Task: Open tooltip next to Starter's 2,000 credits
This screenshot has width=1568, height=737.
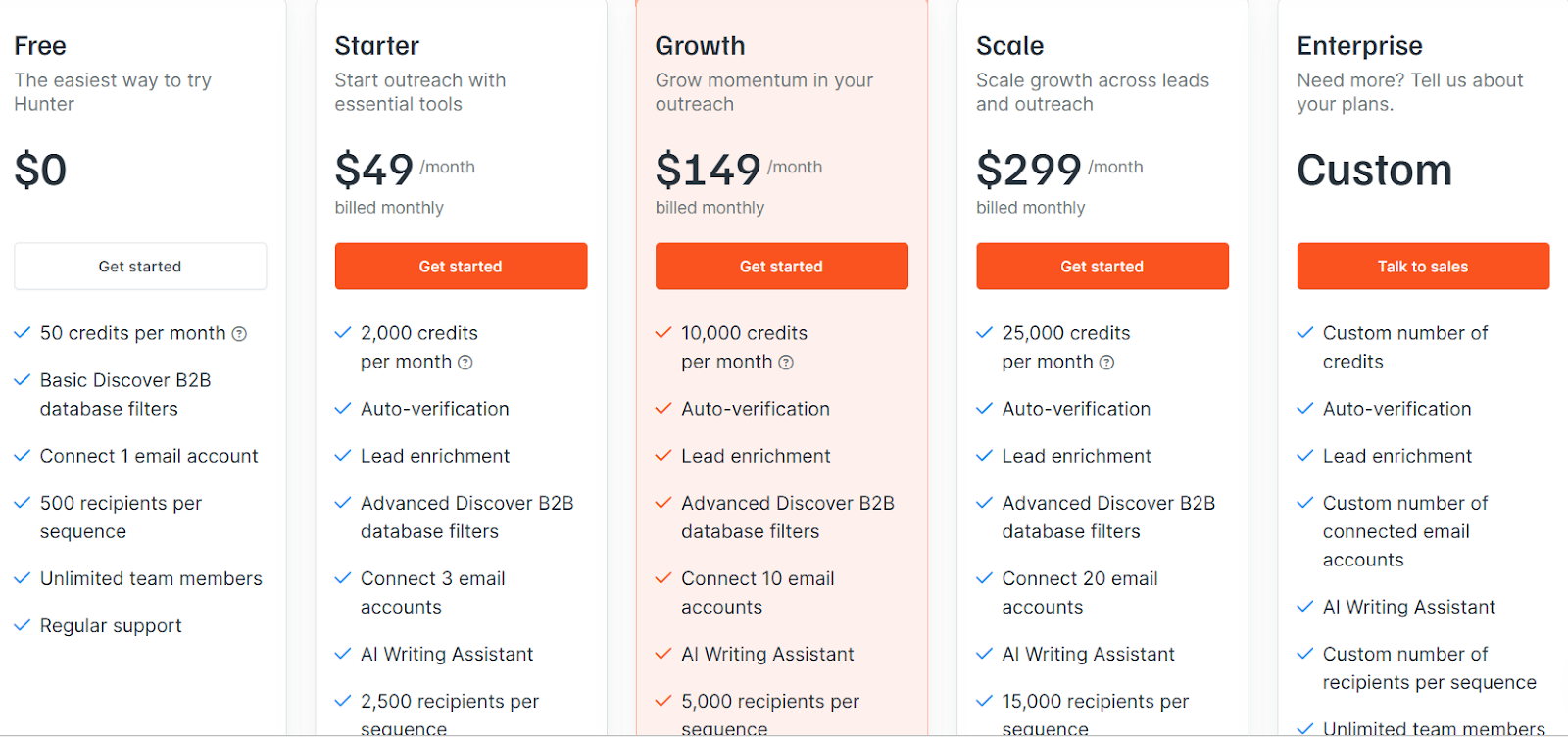Action: click(465, 362)
